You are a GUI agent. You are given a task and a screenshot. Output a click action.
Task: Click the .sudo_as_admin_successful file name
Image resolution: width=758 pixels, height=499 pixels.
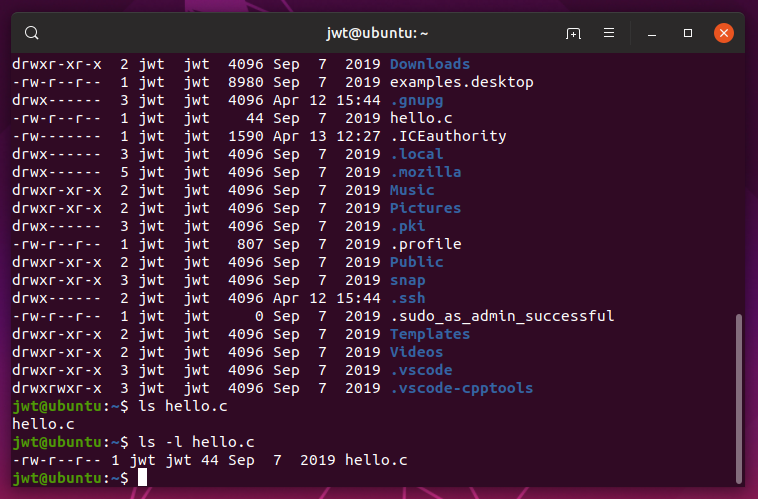pos(502,316)
